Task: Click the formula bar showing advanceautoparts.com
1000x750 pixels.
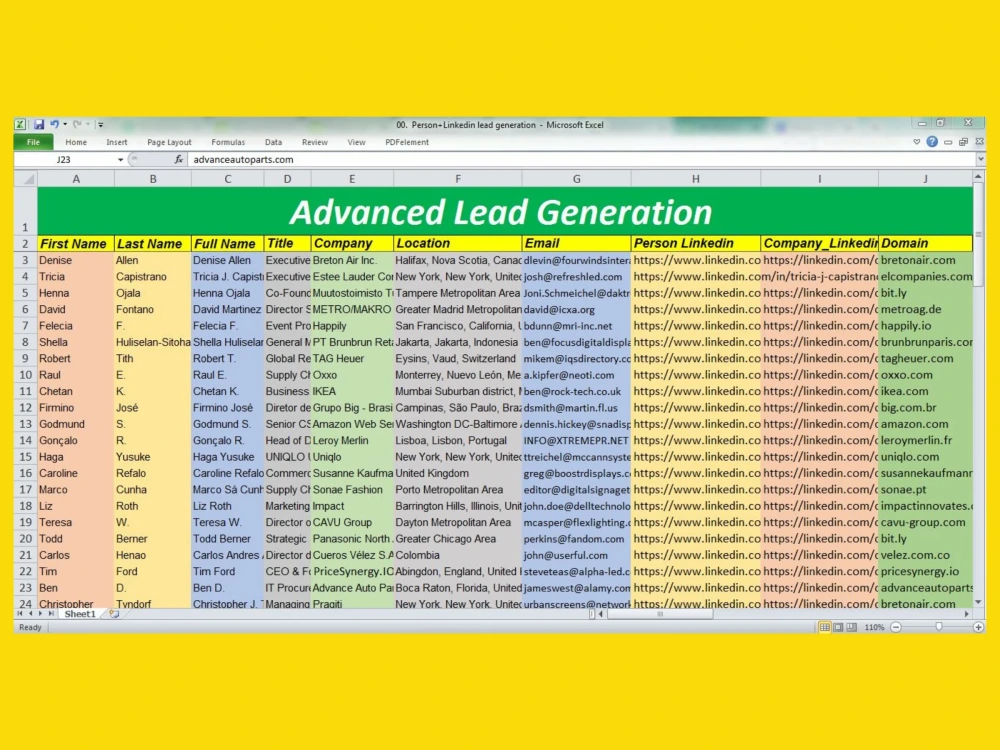Action: [x=582, y=159]
